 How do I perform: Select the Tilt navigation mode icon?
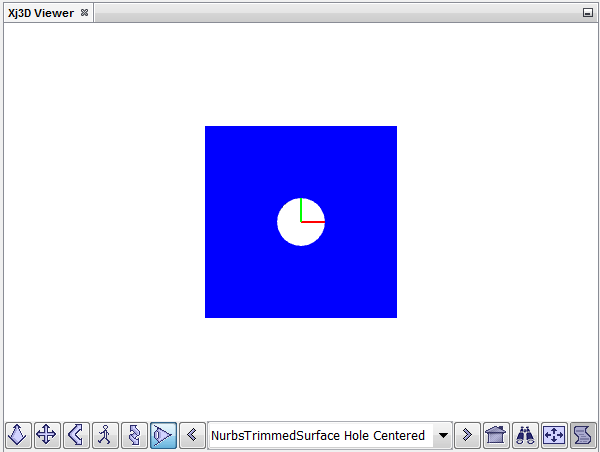point(75,435)
